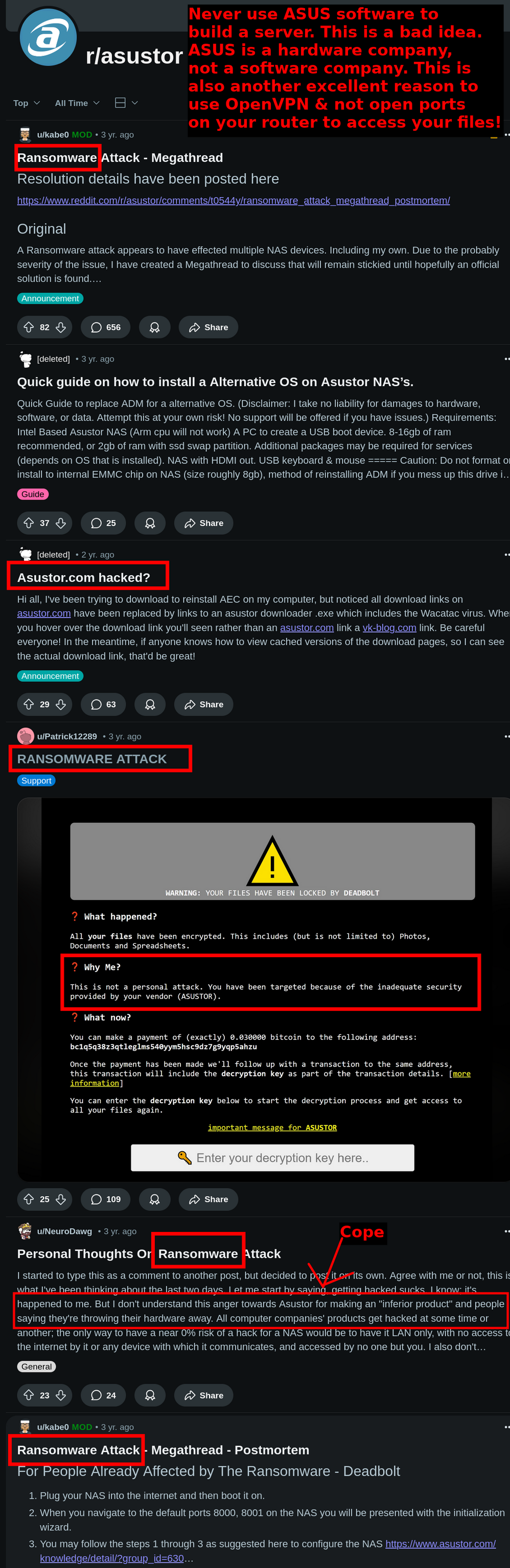Give award to the RANSOMWARE ATTACK post

click(x=154, y=1199)
